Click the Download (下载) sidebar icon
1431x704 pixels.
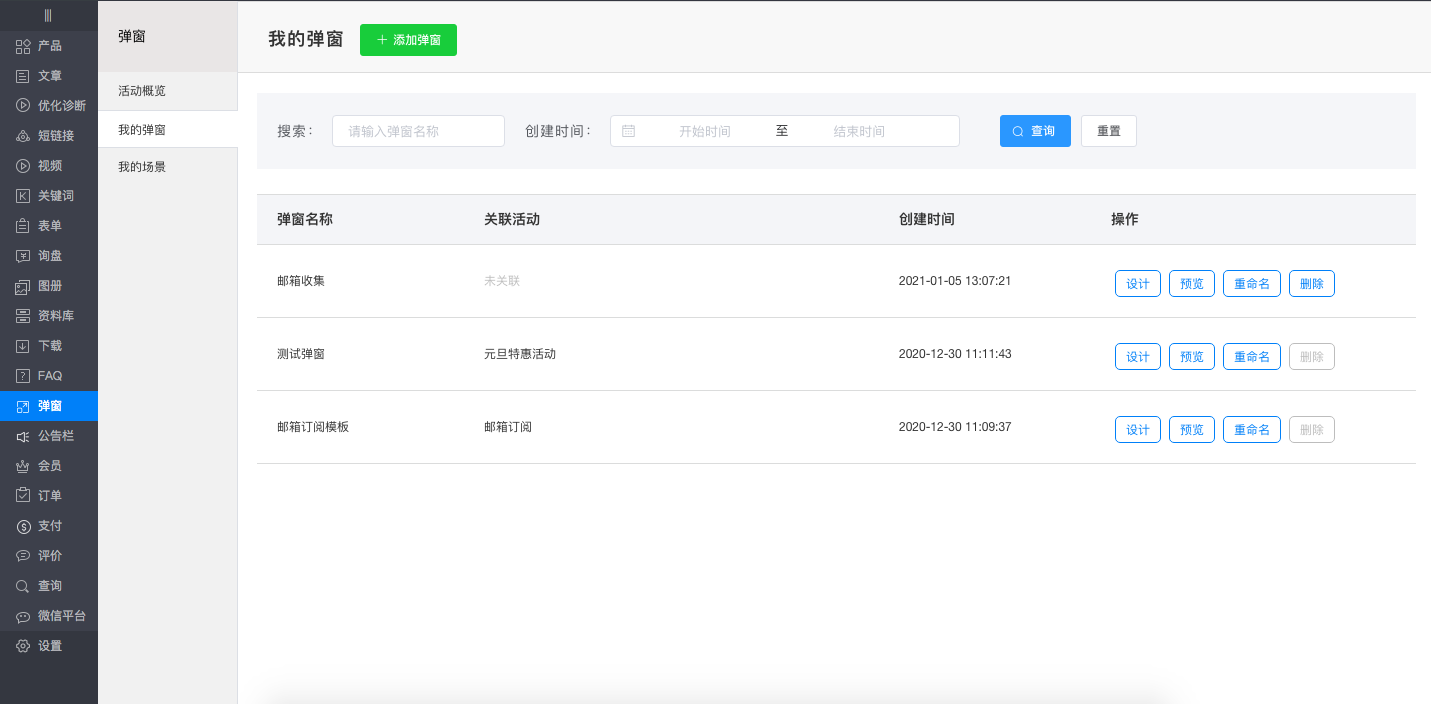tap(23, 346)
